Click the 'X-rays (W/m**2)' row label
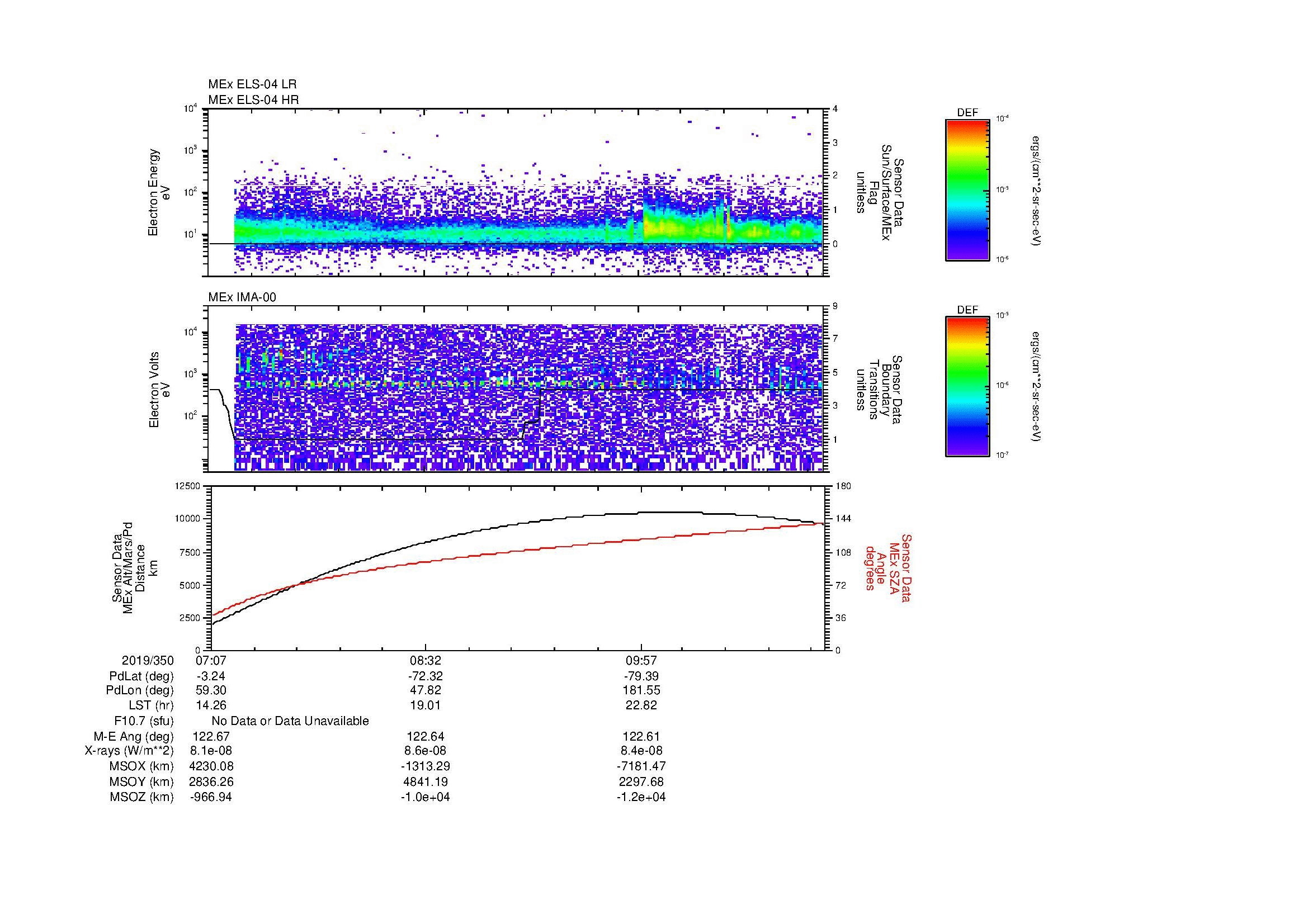This screenshot has height=924, width=1308. coord(129,751)
